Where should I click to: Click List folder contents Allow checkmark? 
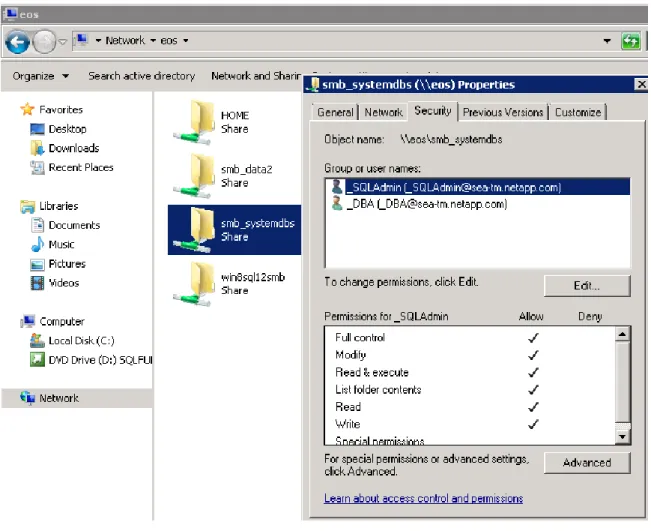pyautogui.click(x=533, y=389)
